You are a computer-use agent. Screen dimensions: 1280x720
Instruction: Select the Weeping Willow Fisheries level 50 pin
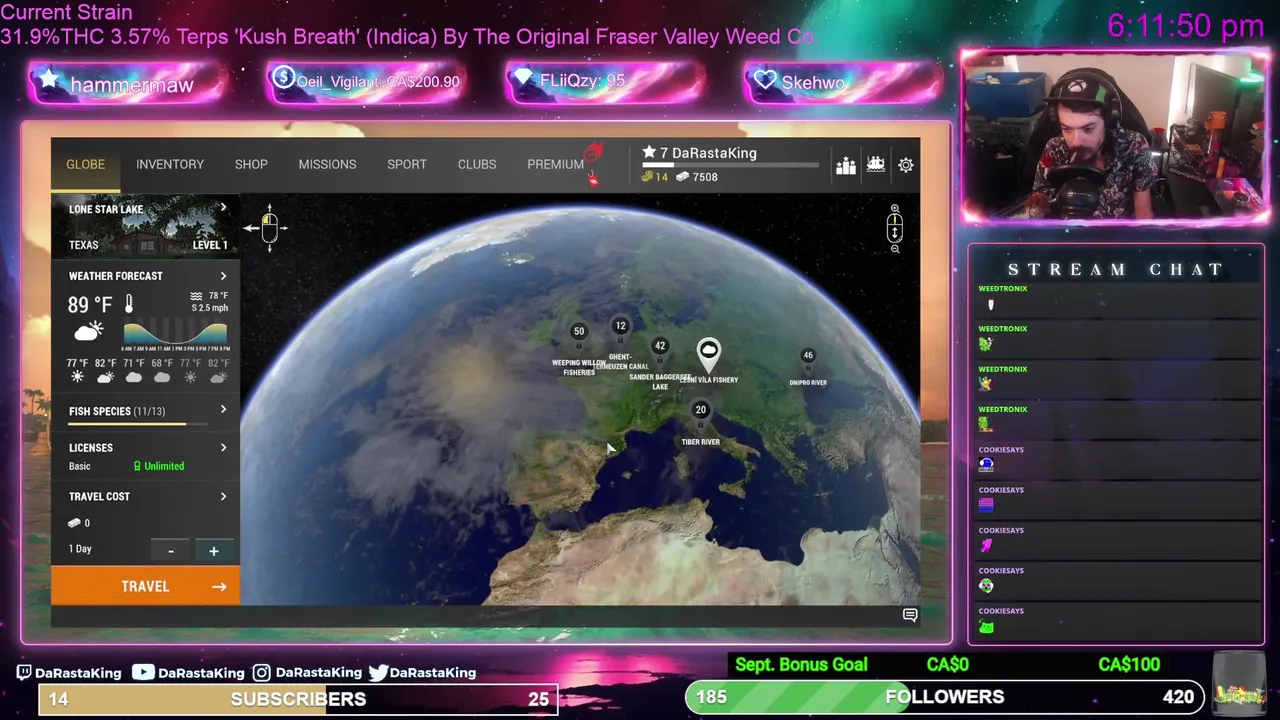tap(578, 332)
